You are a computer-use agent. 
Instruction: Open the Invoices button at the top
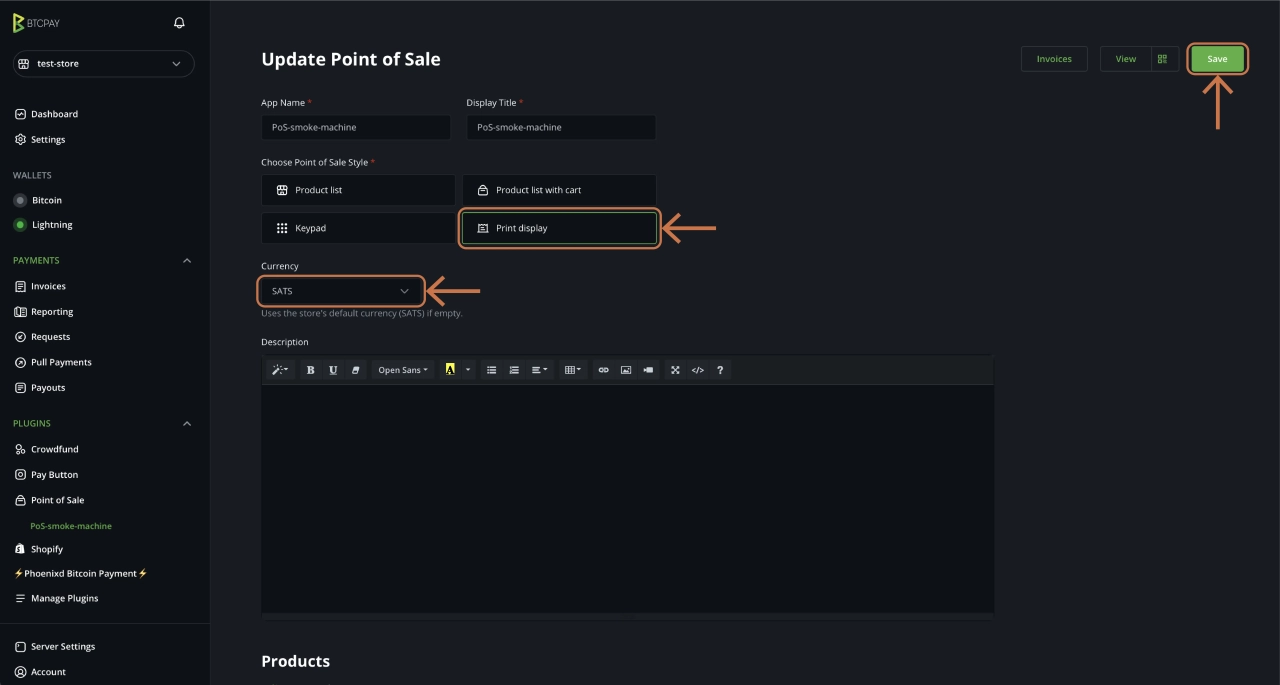point(1053,58)
